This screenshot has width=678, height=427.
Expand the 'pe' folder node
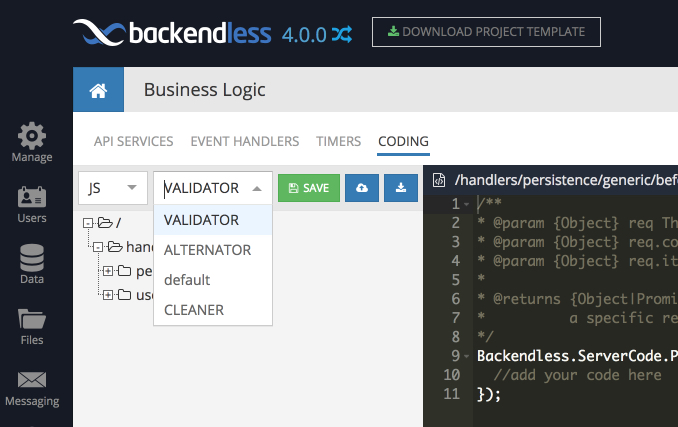tap(108, 271)
